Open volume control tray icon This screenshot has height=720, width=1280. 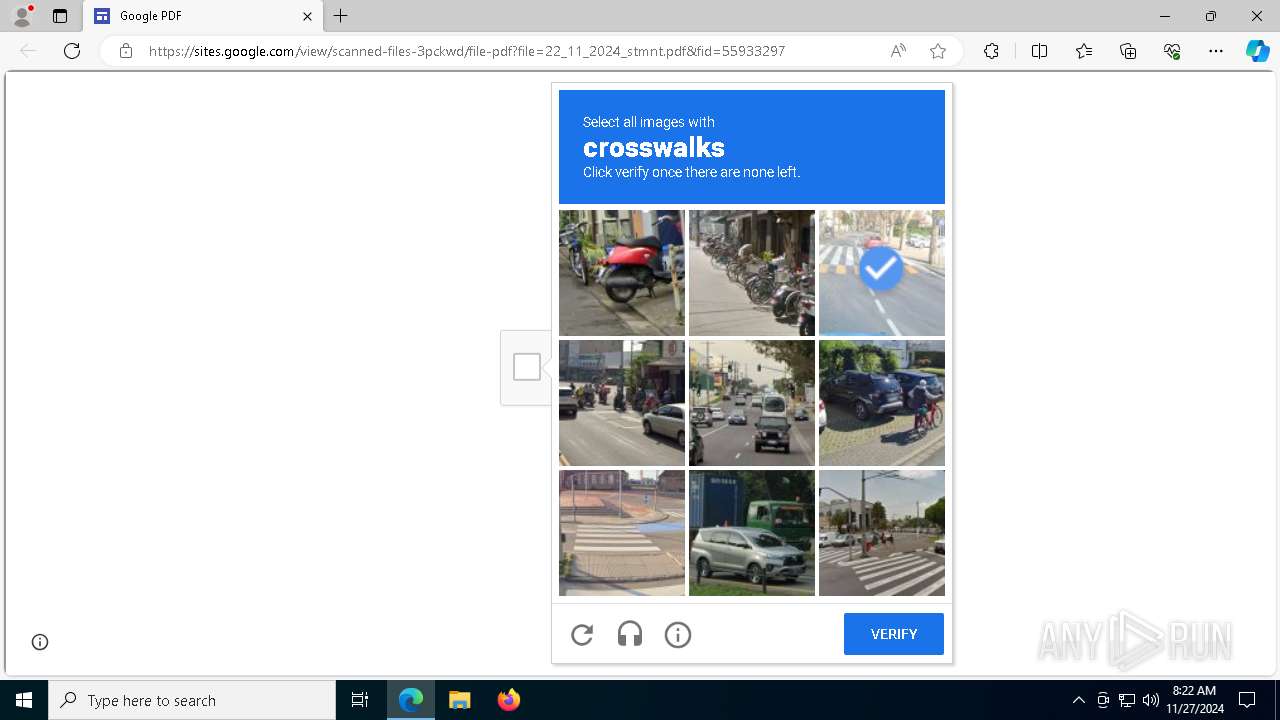pyautogui.click(x=1150, y=700)
